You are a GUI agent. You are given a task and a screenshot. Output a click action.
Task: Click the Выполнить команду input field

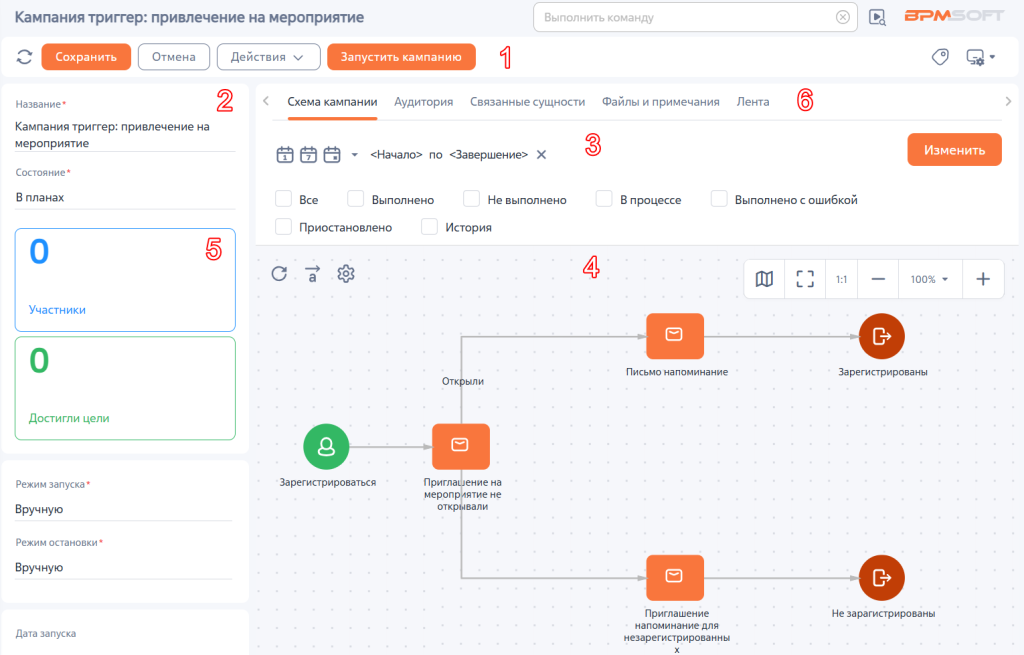[x=687, y=18]
